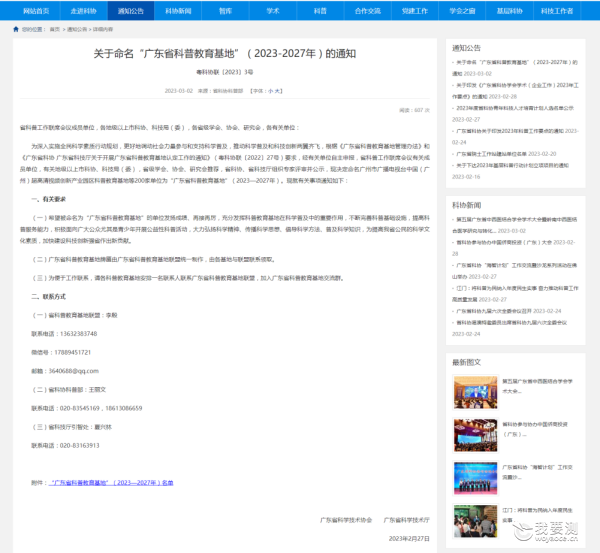Select the highlighted 通知公告 nav tab

pyautogui.click(x=131, y=11)
